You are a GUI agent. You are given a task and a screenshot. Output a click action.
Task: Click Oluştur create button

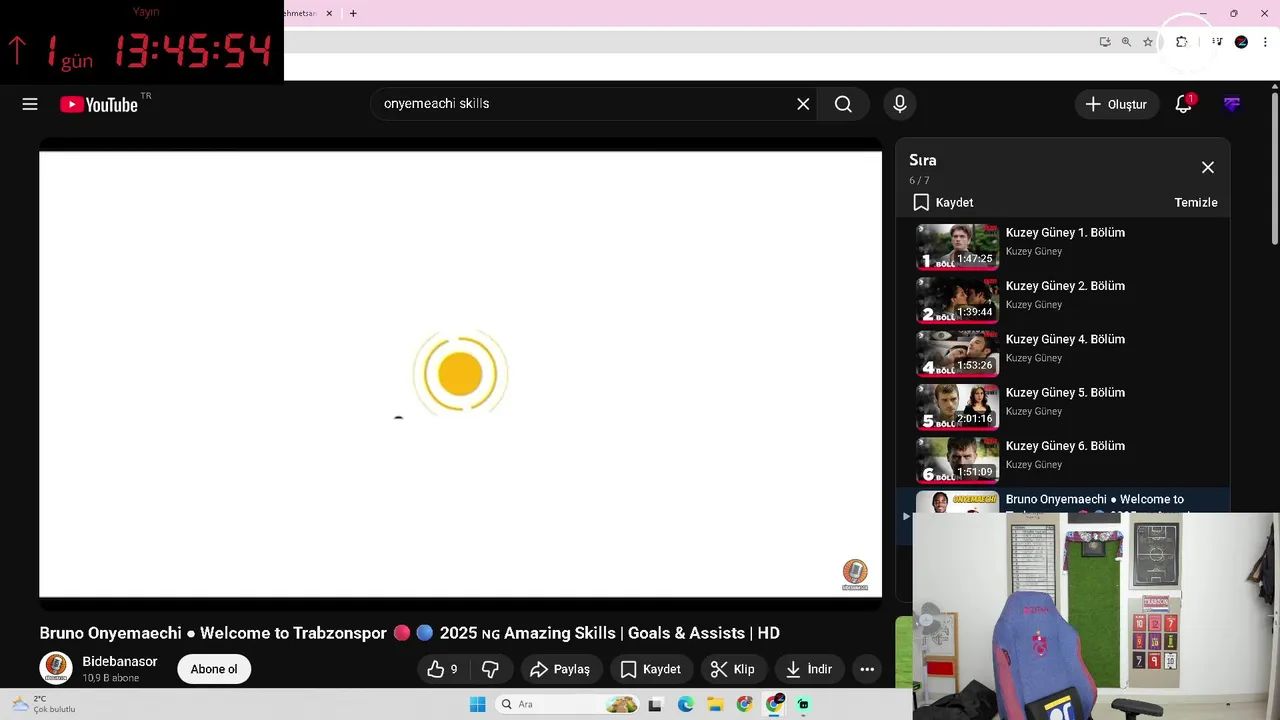tap(1117, 104)
